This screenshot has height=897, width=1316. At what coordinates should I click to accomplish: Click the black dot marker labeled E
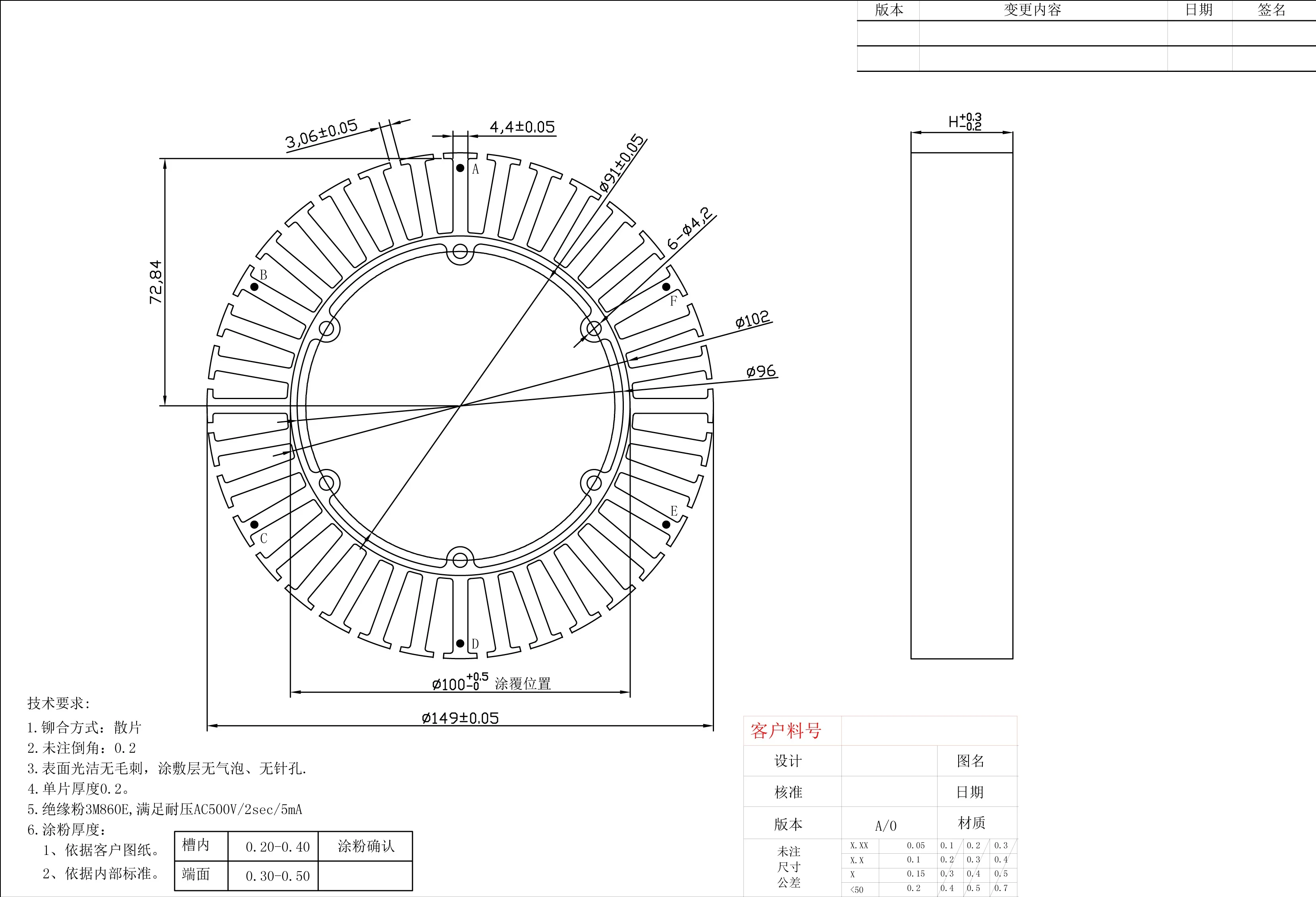click(666, 525)
